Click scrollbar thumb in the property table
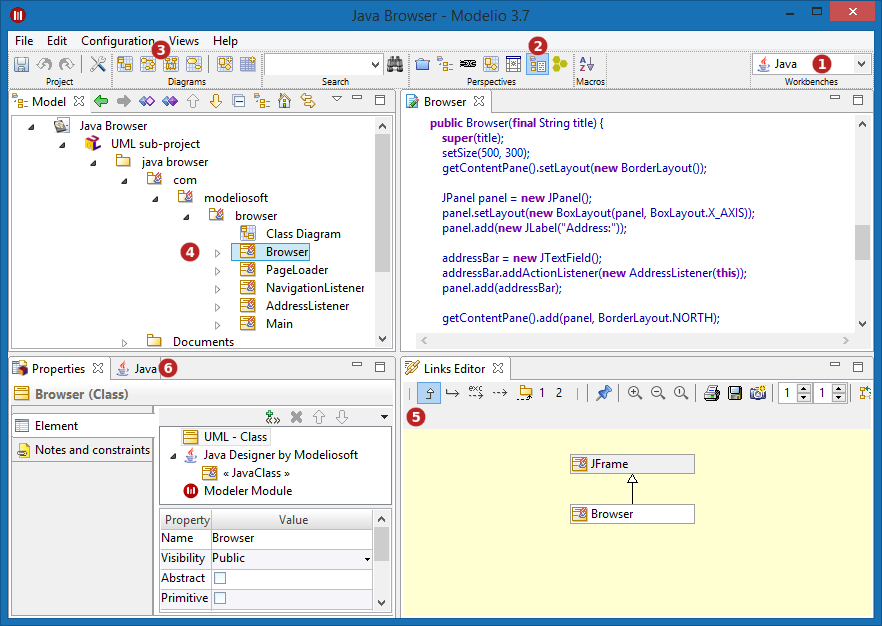882x626 pixels. (x=381, y=543)
